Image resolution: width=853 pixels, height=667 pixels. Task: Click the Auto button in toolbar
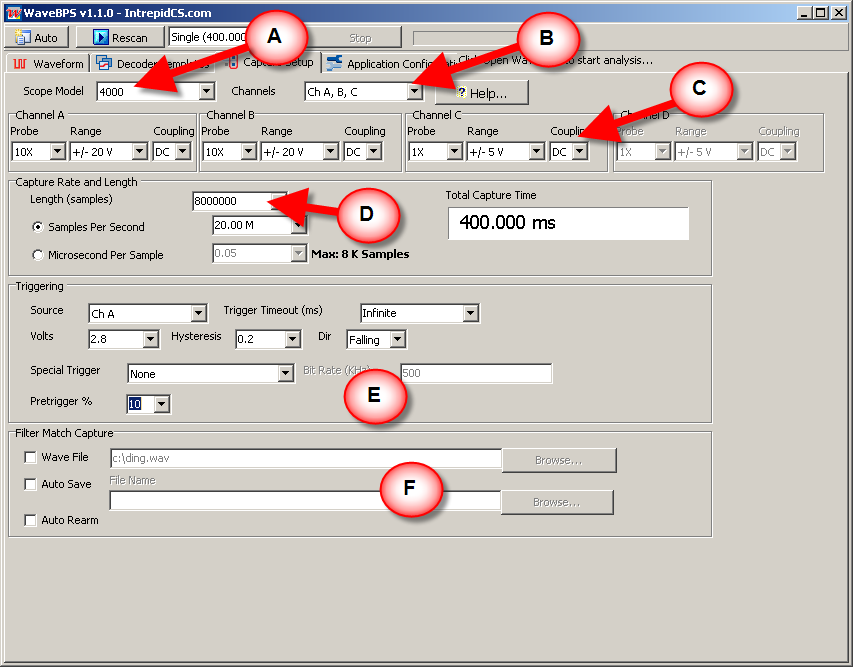pos(38,38)
